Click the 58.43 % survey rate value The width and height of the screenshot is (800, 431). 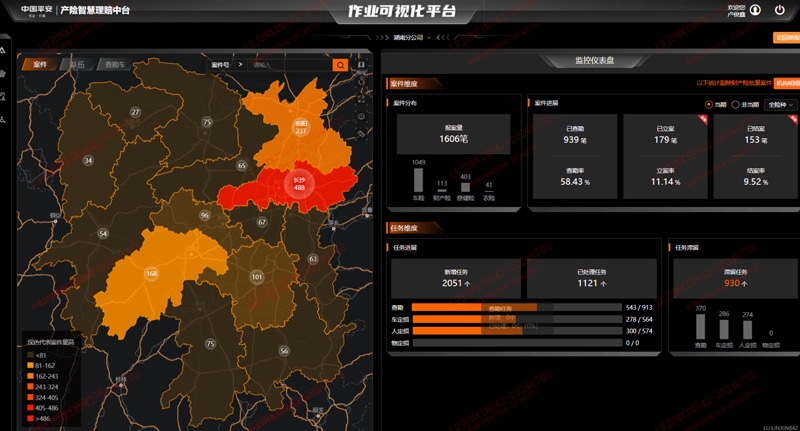pos(575,182)
